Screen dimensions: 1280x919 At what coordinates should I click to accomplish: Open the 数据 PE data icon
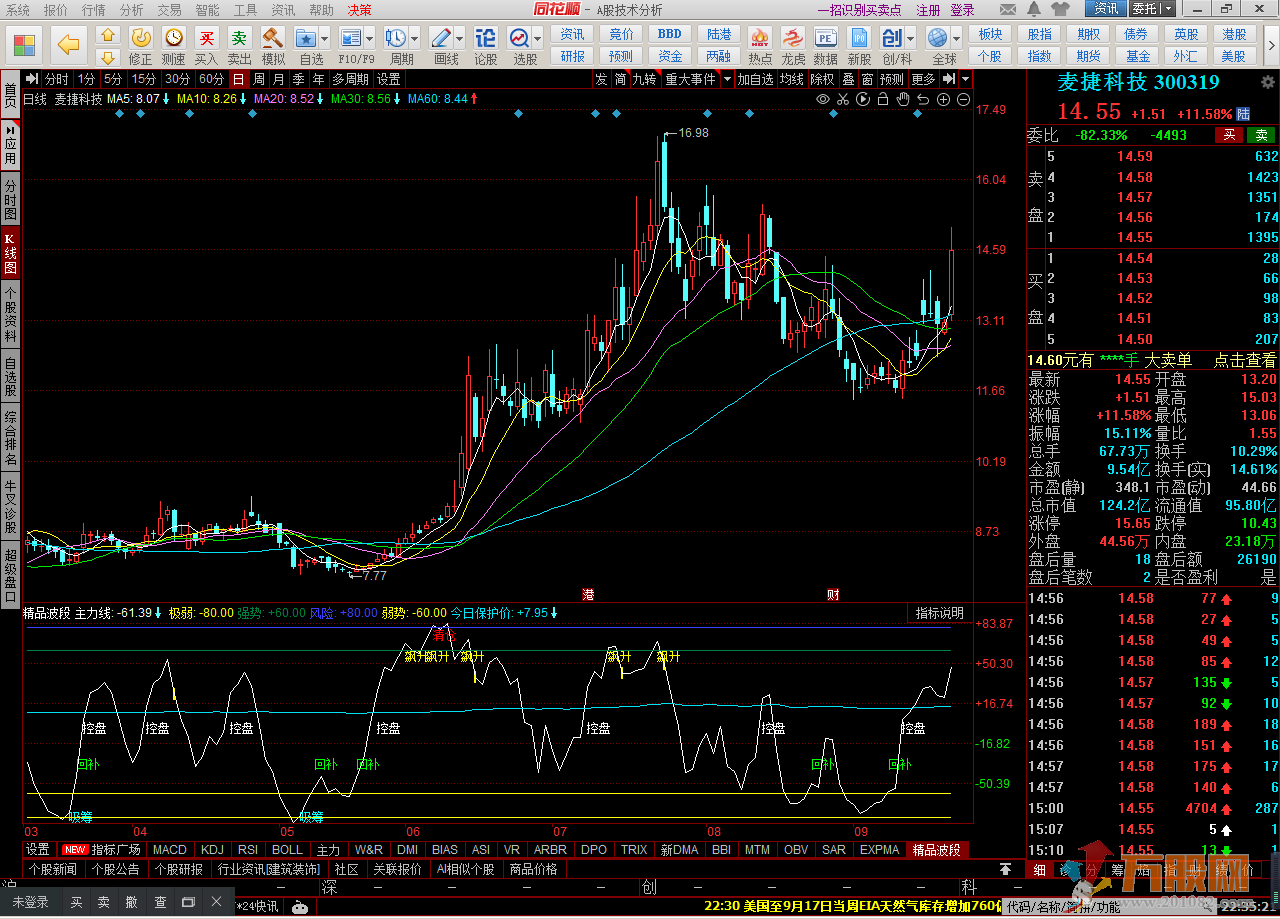coord(826,38)
